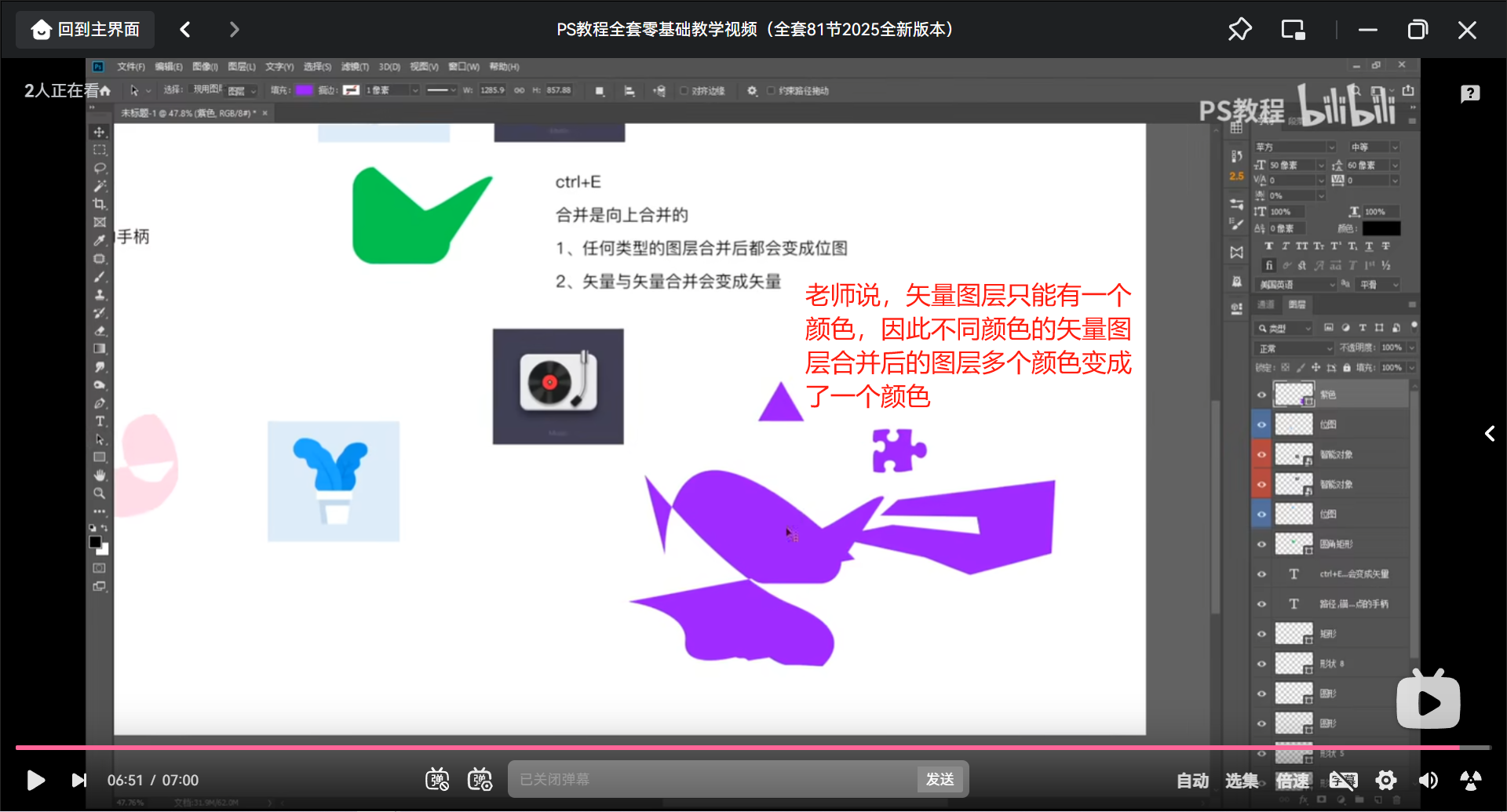Go forward with the right arrow
The image size is (1507, 812).
[234, 30]
